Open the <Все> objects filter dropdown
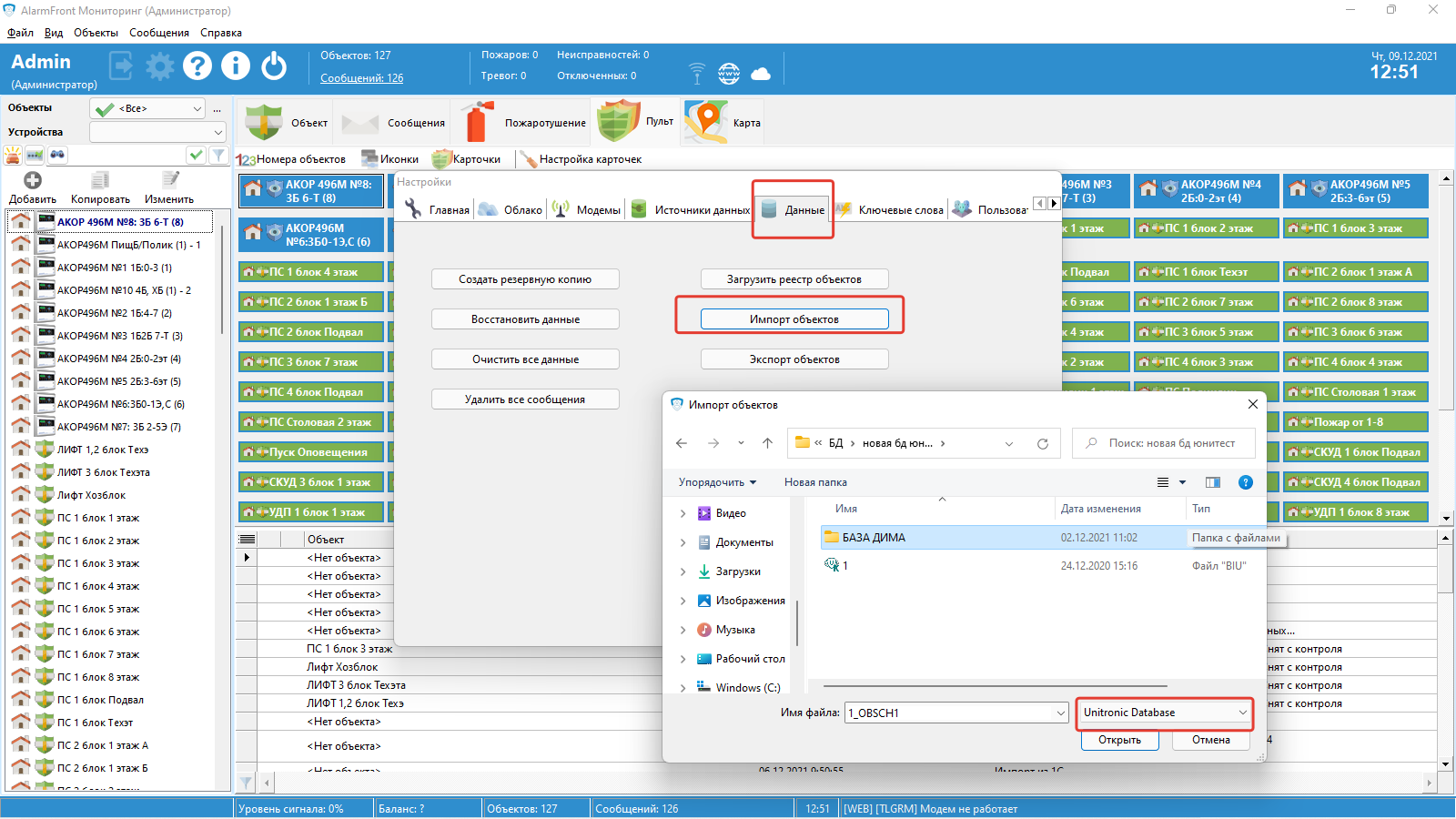Viewport: 1456px width, 819px height. 147,108
